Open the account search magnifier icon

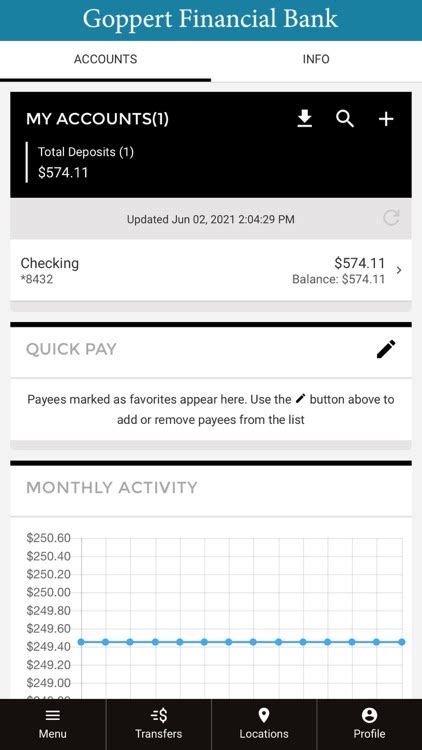coord(345,119)
